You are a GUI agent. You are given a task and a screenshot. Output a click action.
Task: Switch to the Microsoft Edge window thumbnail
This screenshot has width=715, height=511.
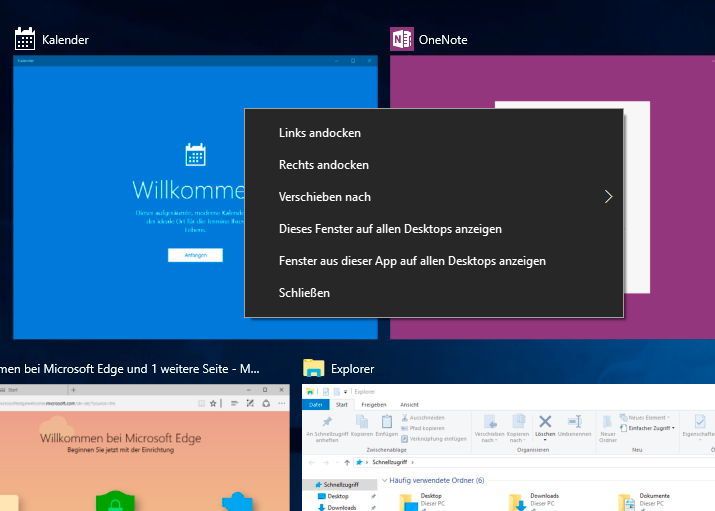click(x=145, y=447)
